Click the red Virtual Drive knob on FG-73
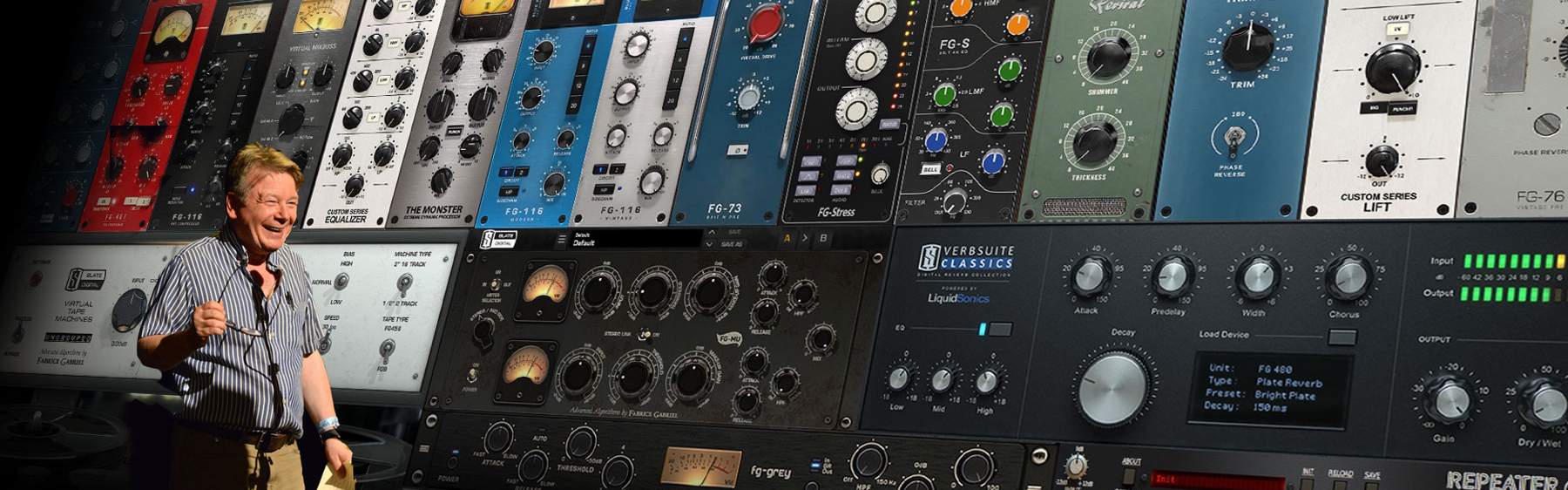 [x=764, y=24]
